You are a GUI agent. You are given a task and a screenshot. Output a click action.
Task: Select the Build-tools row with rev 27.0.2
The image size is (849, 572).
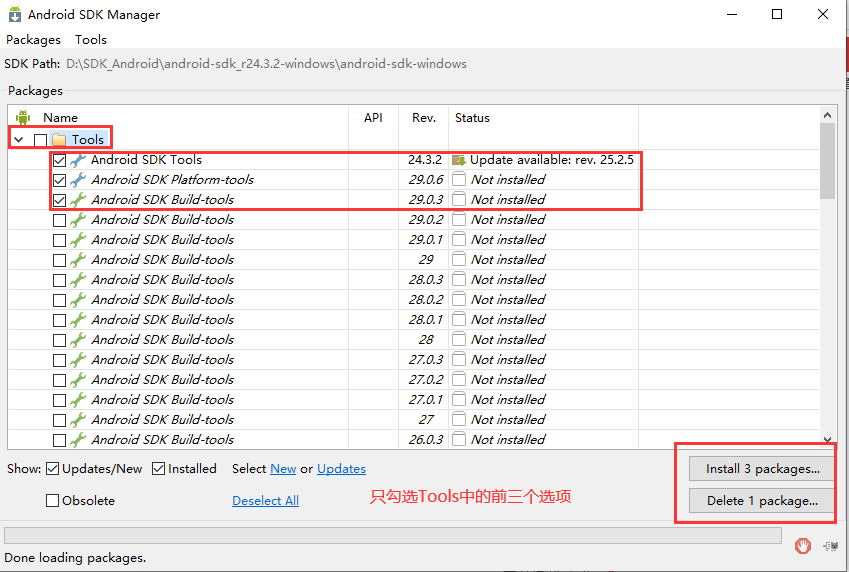(x=414, y=380)
